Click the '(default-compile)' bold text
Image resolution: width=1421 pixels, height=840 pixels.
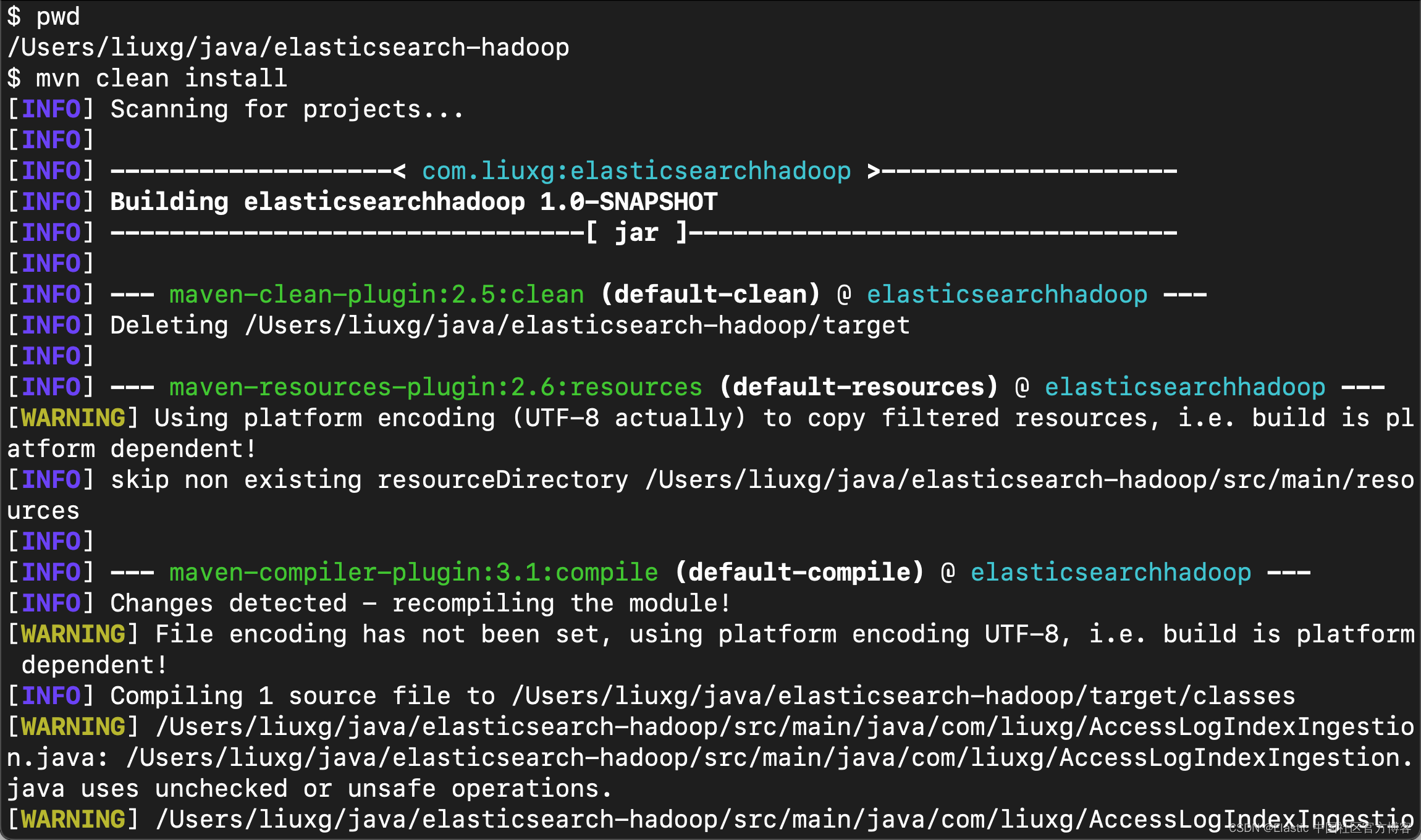pyautogui.click(x=799, y=573)
